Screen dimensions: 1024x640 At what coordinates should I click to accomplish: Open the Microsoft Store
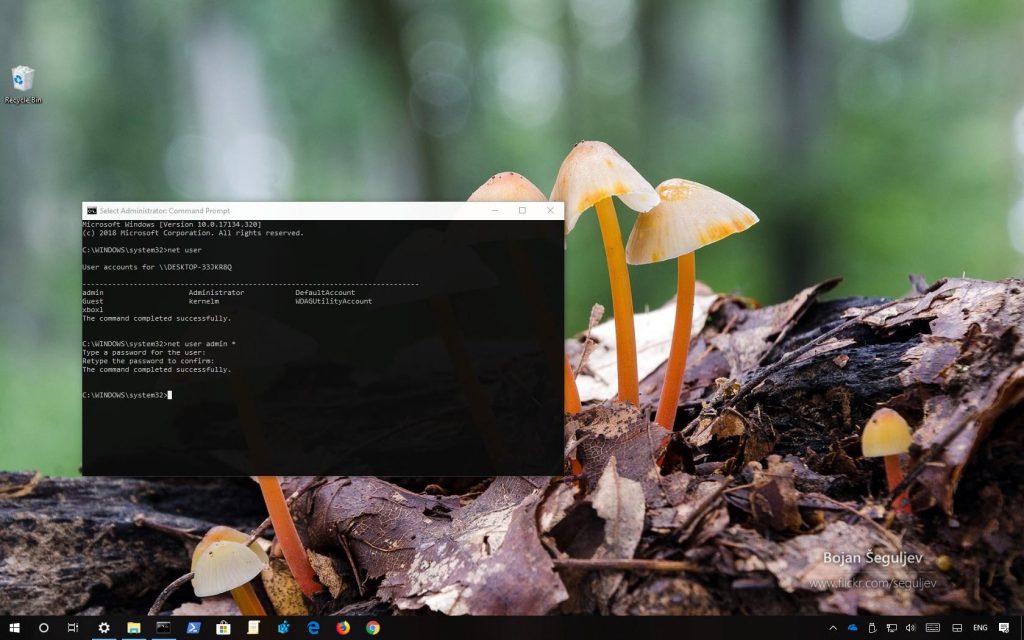[225, 627]
